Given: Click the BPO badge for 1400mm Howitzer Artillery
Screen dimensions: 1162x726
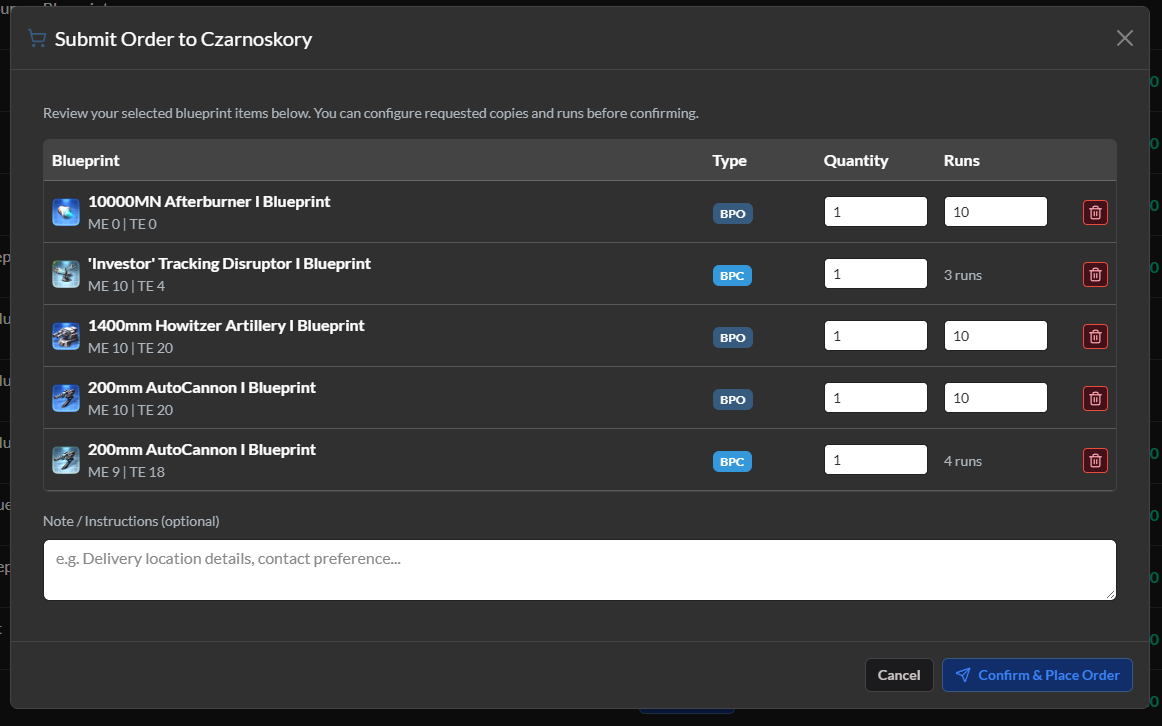Looking at the screenshot, I should click(732, 337).
